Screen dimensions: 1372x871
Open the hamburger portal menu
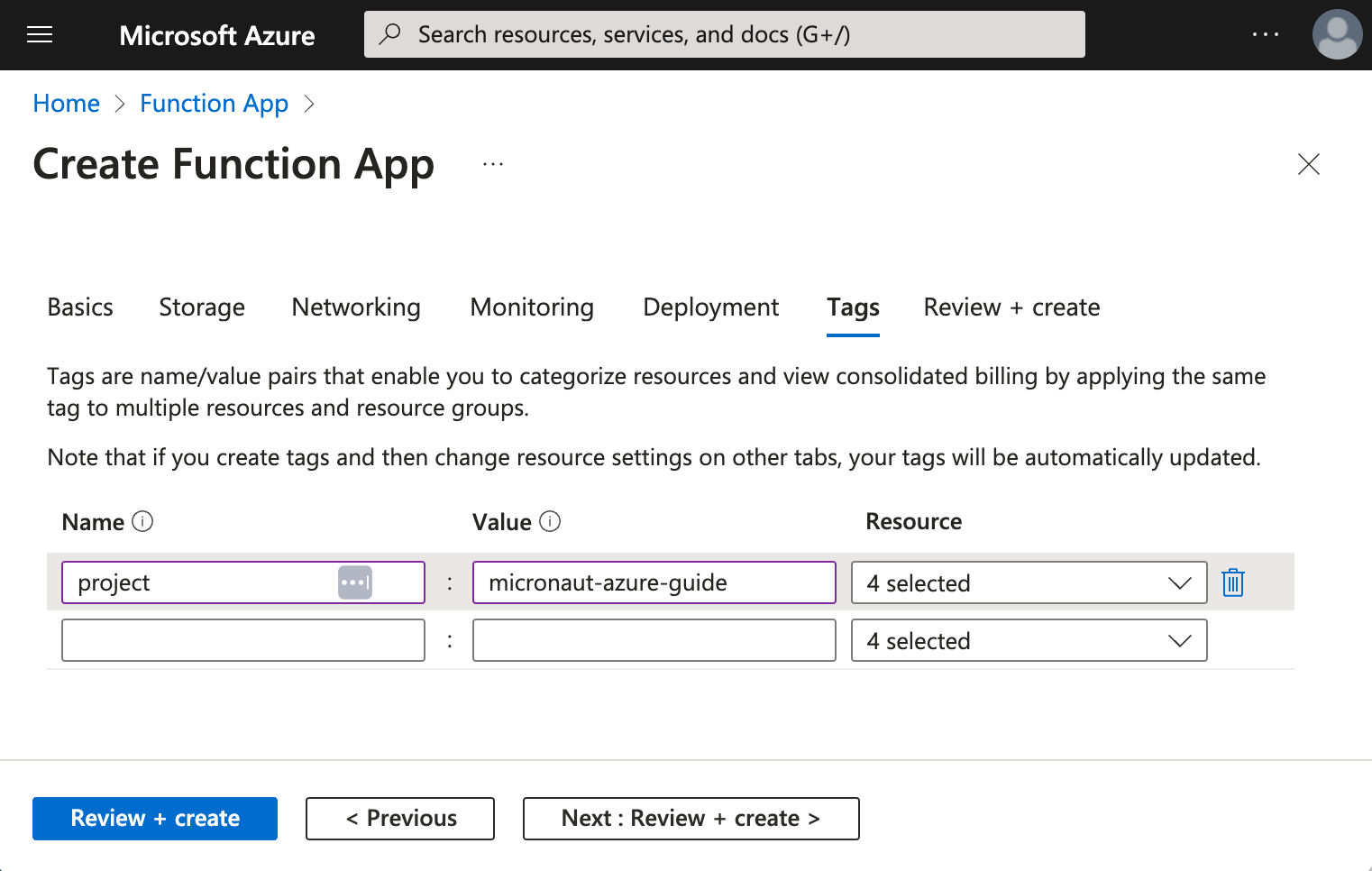(x=40, y=35)
